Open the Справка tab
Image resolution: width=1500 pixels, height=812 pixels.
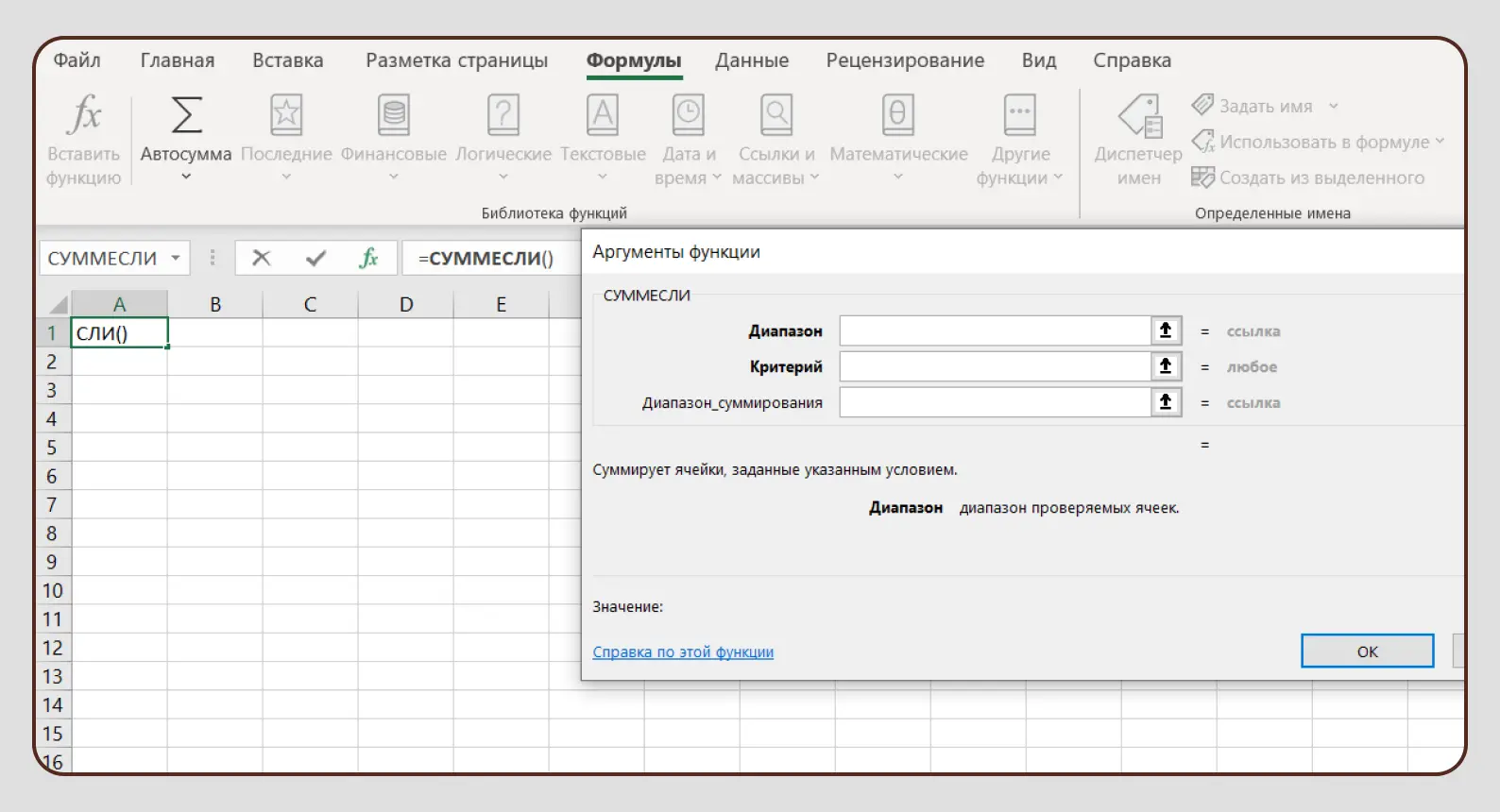click(x=1132, y=60)
